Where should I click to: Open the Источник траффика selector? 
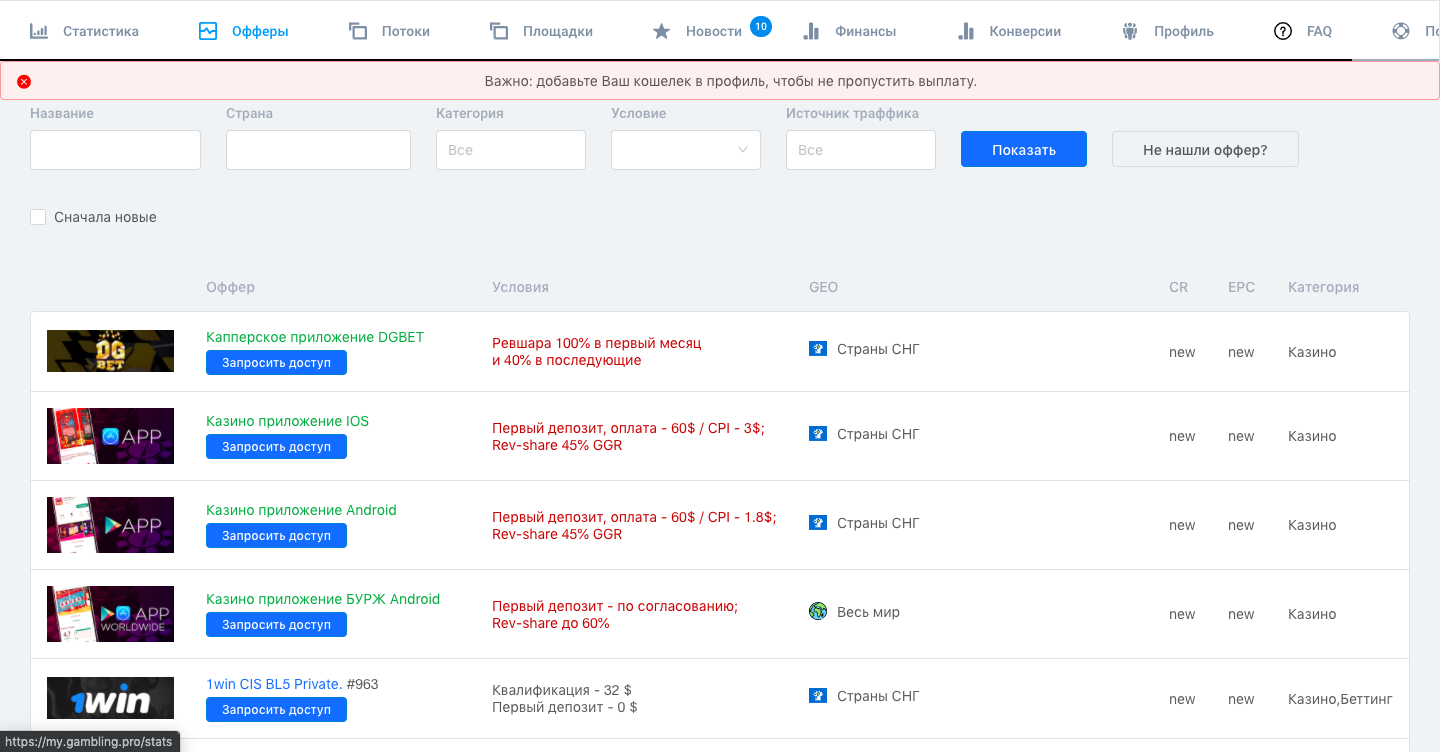click(861, 150)
